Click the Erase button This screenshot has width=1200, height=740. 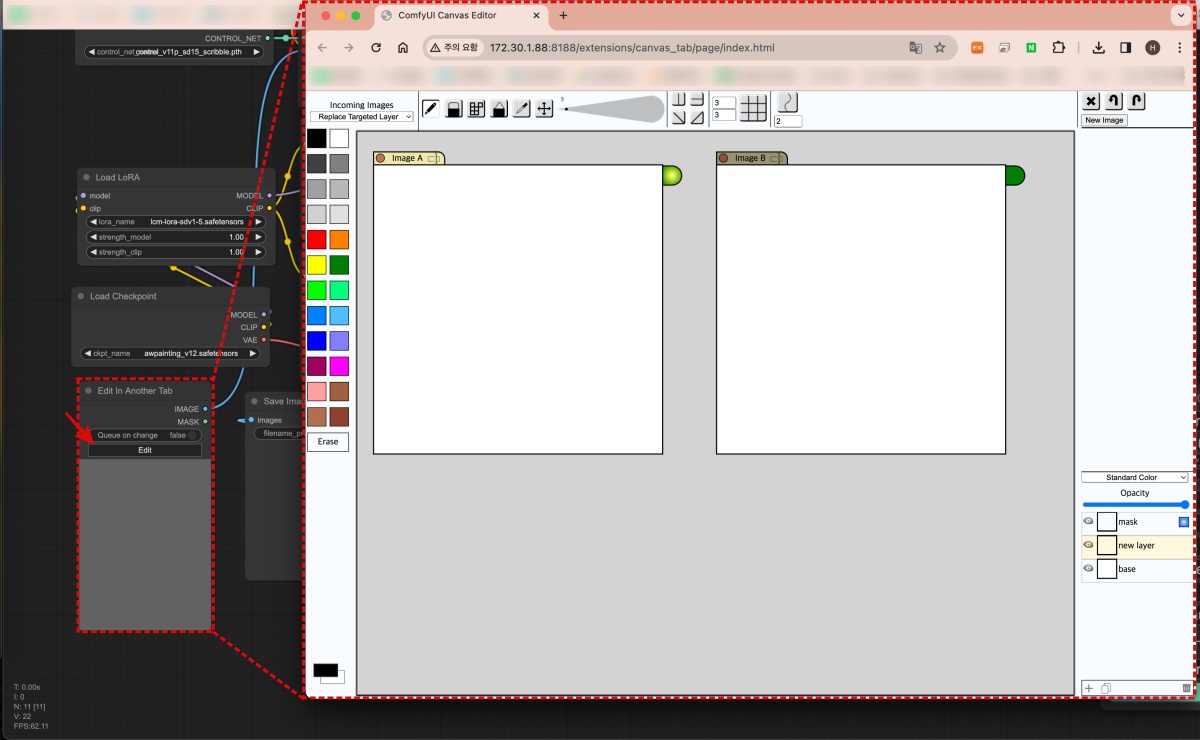point(328,441)
